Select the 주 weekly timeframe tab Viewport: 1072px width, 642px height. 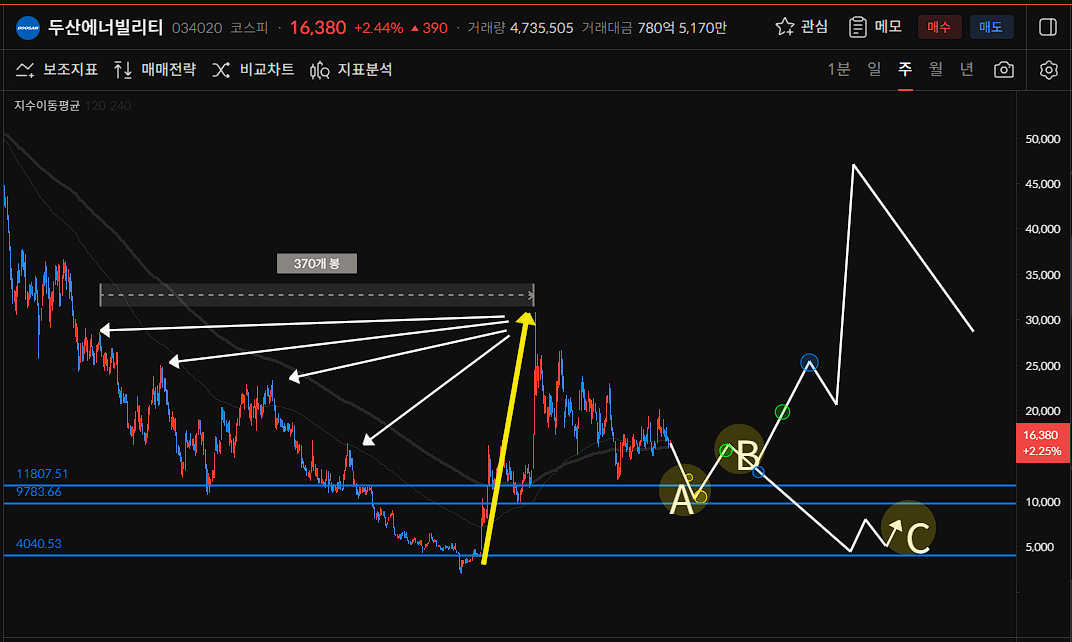pyautogui.click(x=905, y=69)
